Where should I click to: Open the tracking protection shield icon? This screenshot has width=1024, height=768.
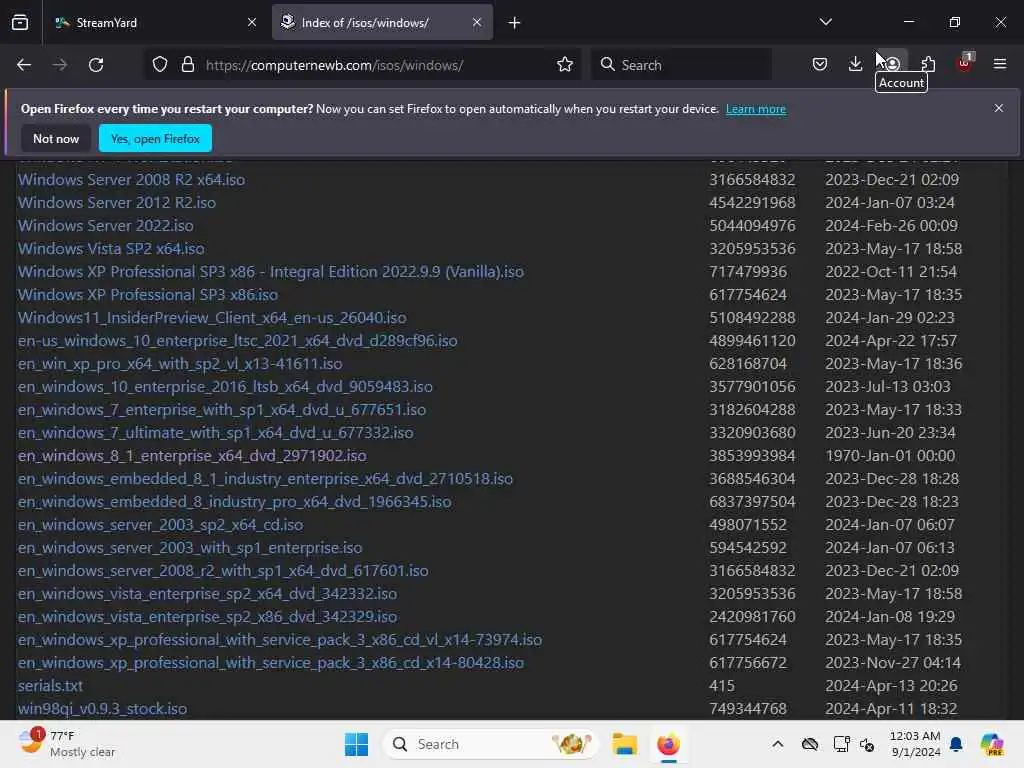click(x=160, y=65)
